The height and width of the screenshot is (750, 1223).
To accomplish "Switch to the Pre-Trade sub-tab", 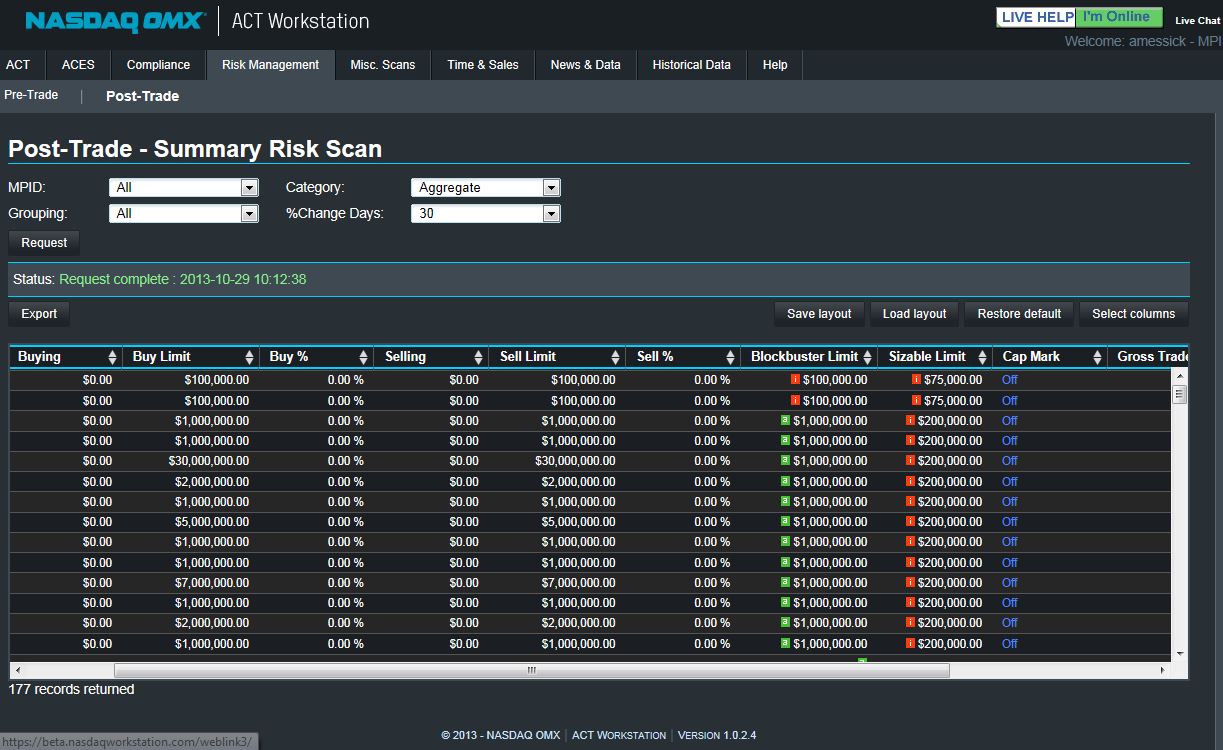I will tap(31, 95).
